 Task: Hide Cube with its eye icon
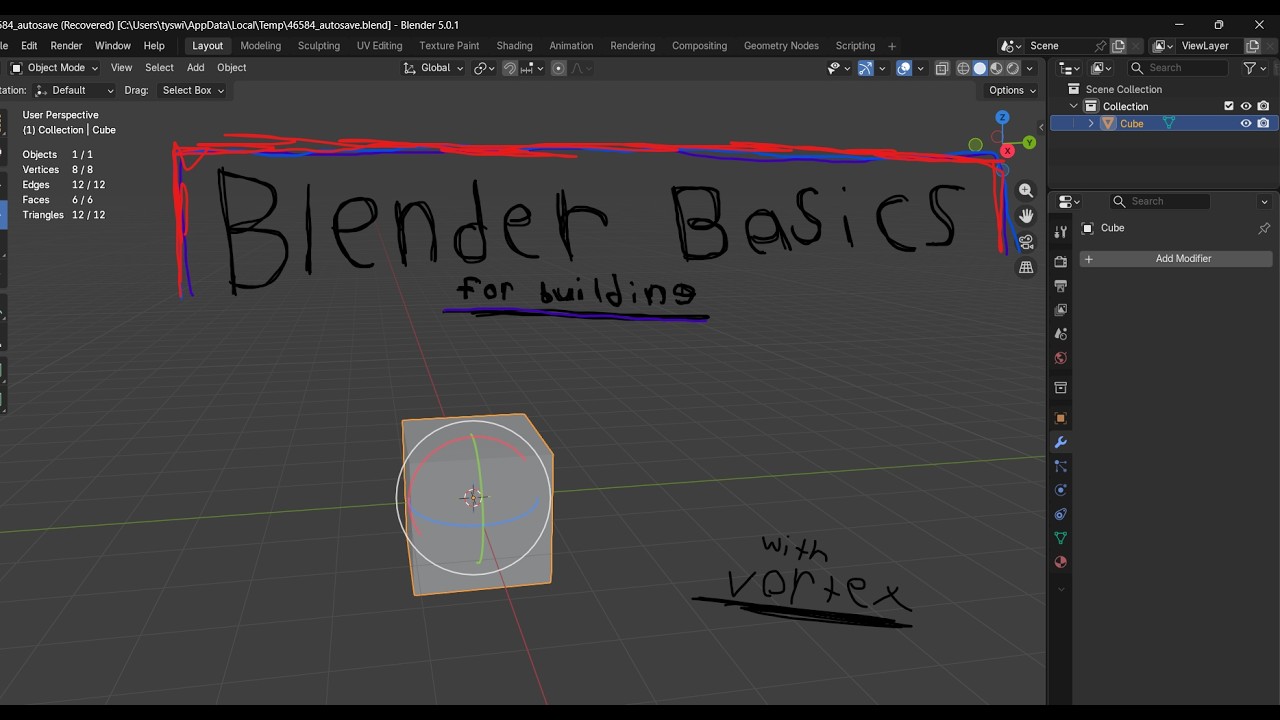1246,123
